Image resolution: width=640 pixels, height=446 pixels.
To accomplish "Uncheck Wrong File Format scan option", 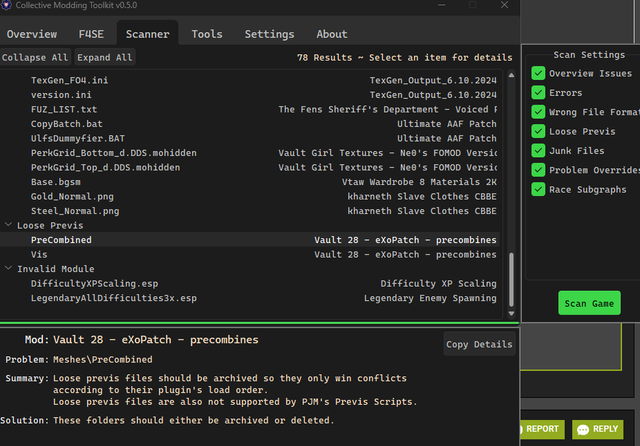I will click(x=538, y=112).
